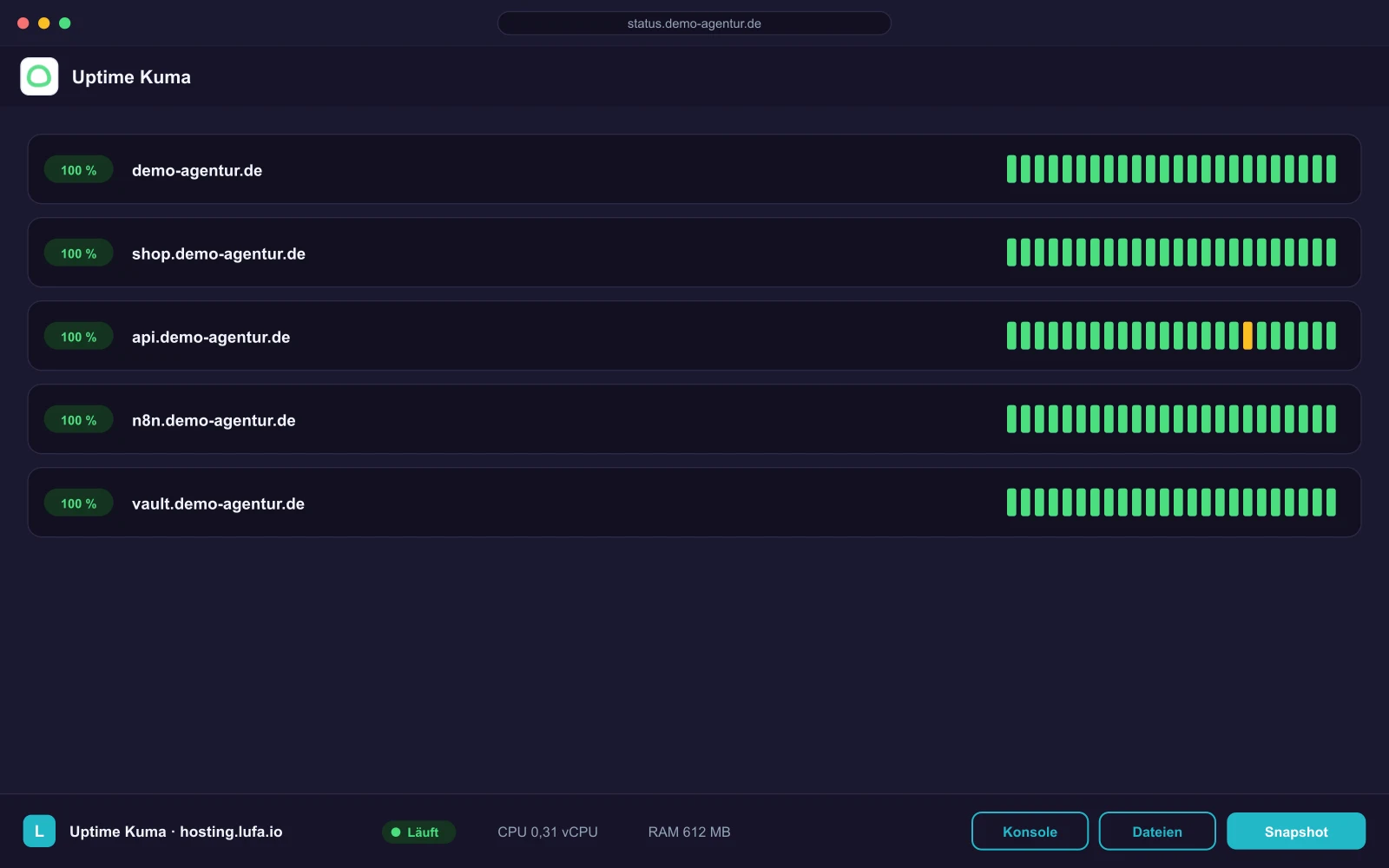The image size is (1389, 868).
Task: Click the 100 % badge for shop.demo-agentur.de
Action: point(79,253)
